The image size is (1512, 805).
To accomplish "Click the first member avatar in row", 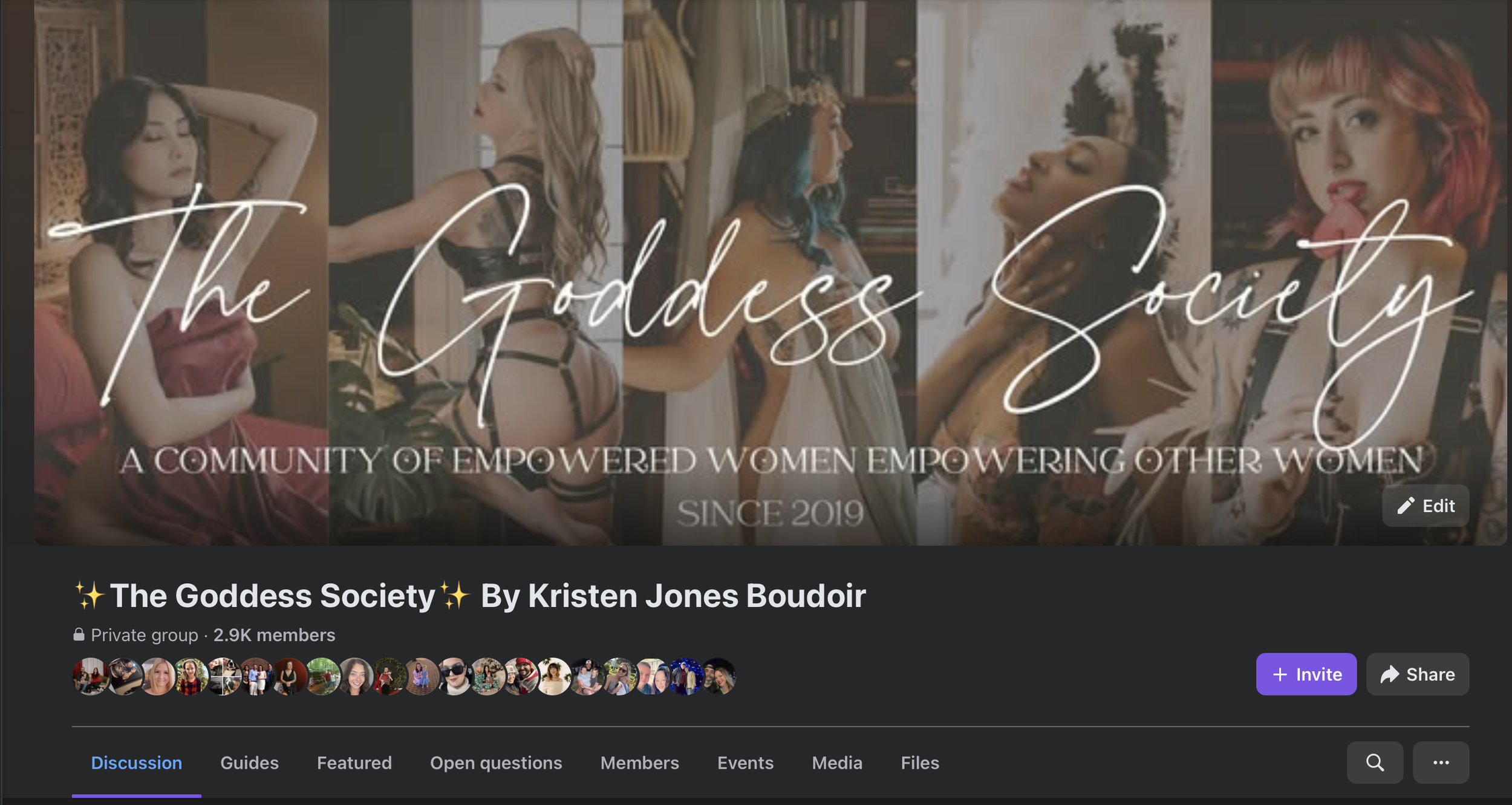I will point(91,676).
